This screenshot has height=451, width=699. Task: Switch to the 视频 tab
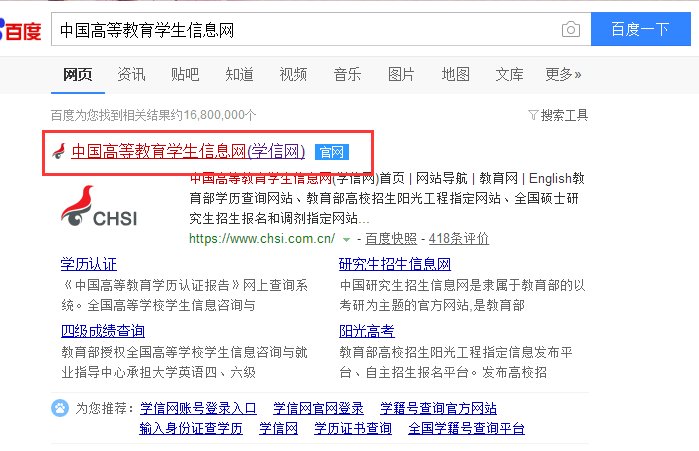293,74
